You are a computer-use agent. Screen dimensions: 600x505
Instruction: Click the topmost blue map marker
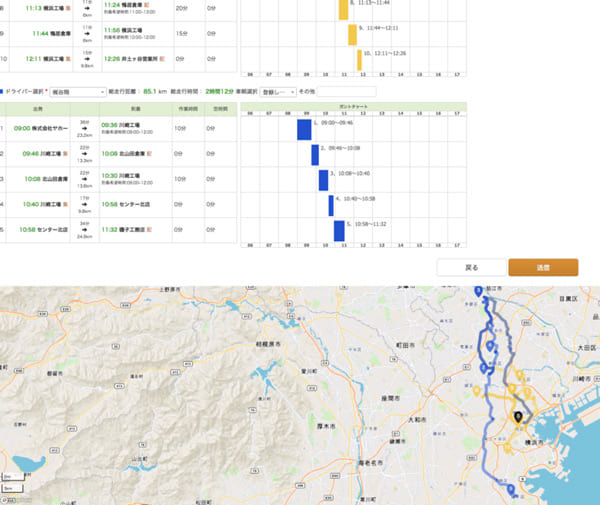click(478, 291)
